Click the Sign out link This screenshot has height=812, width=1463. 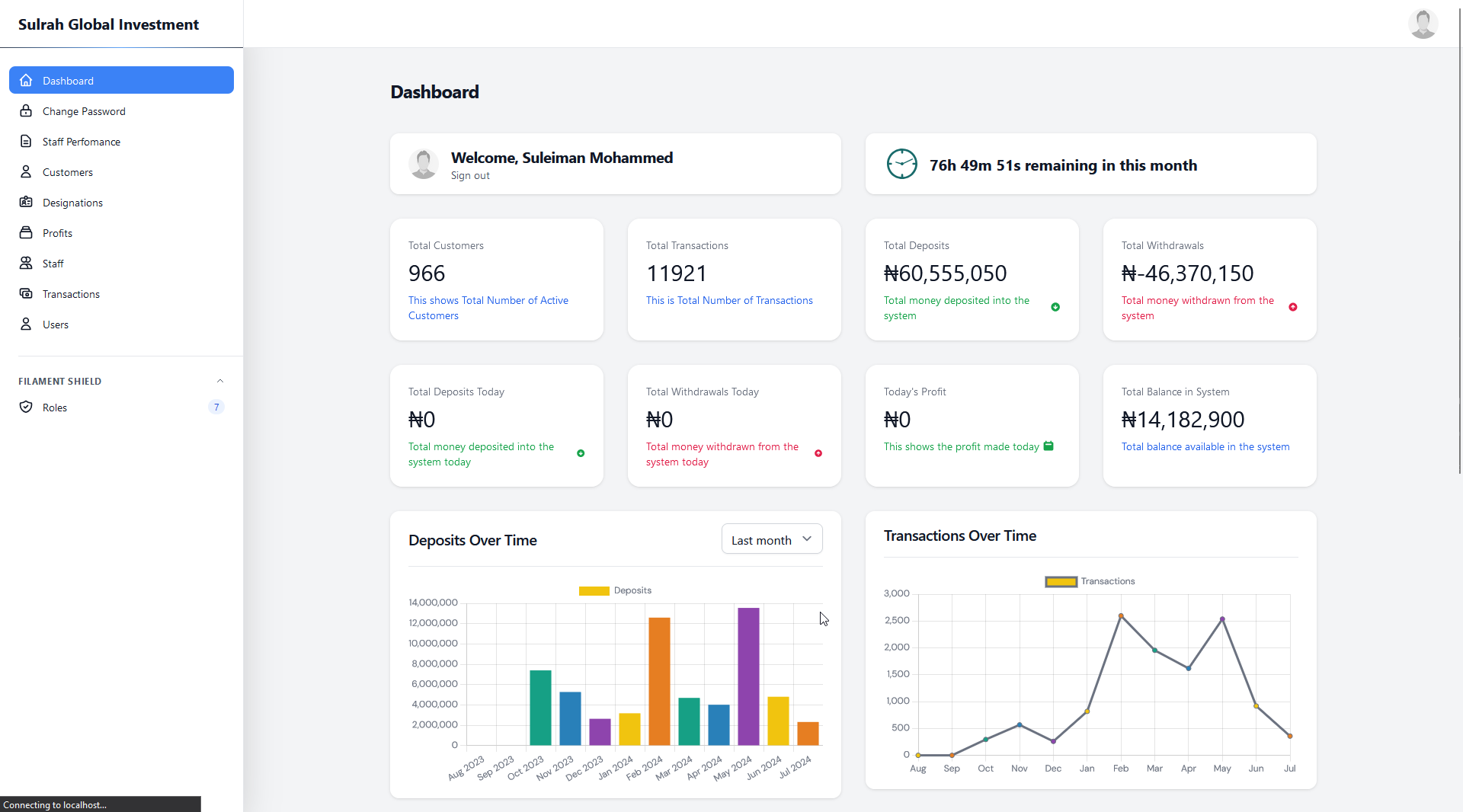tap(470, 175)
